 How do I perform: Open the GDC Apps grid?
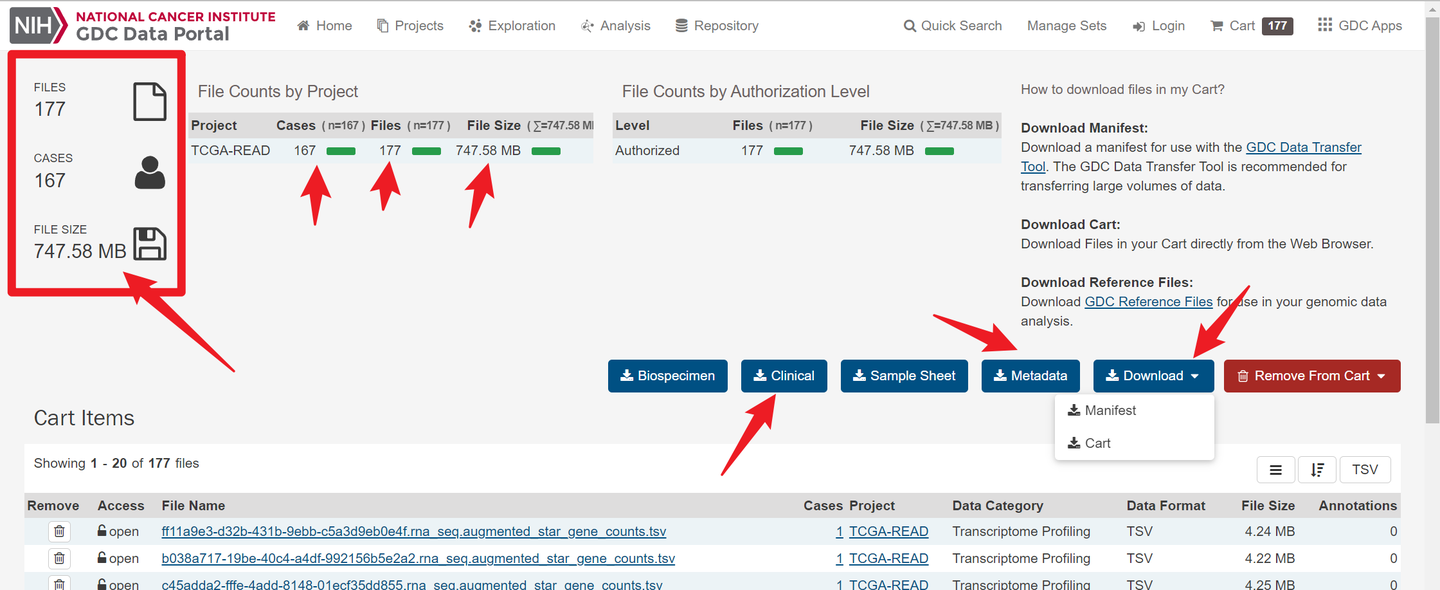point(1360,26)
